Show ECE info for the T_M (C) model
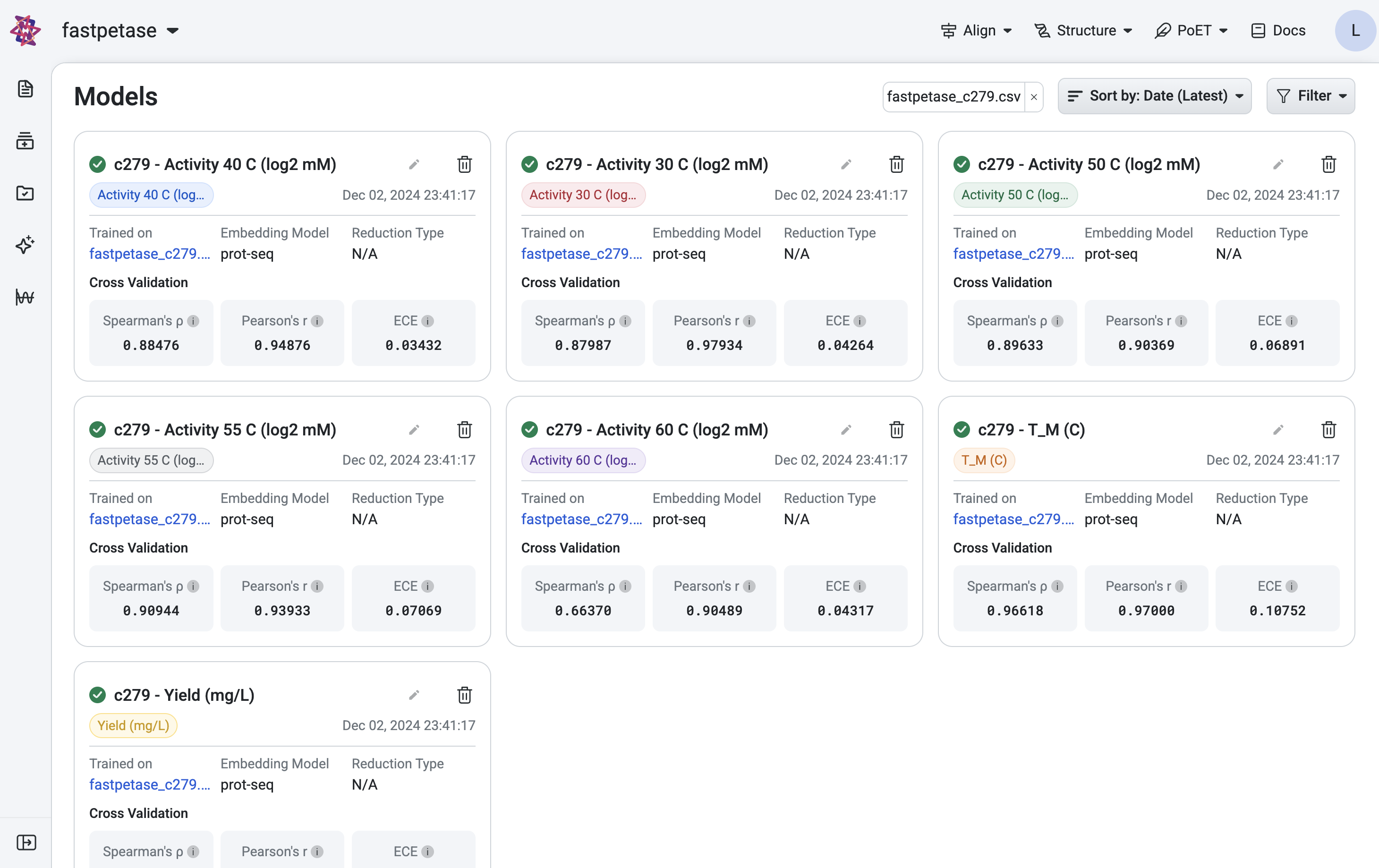The width and height of the screenshot is (1379, 868). (x=1291, y=586)
